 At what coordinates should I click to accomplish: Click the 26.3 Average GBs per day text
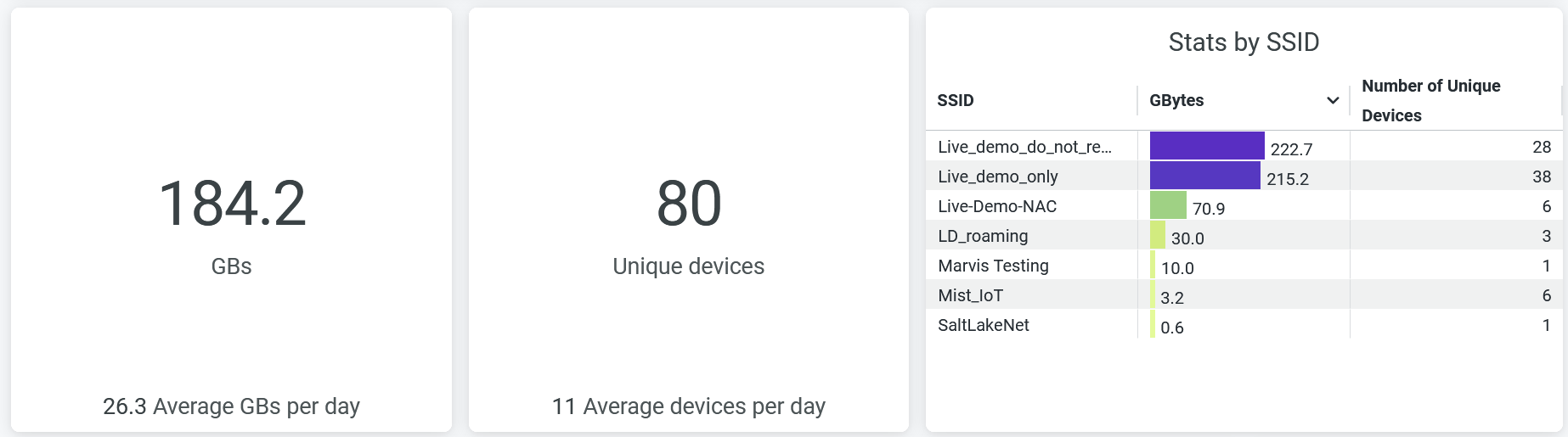[x=231, y=406]
